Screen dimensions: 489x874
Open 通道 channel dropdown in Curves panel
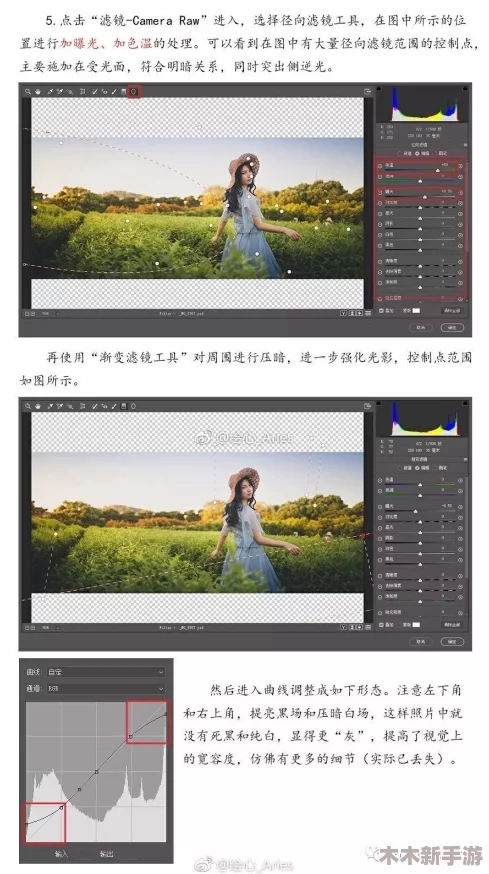point(106,689)
